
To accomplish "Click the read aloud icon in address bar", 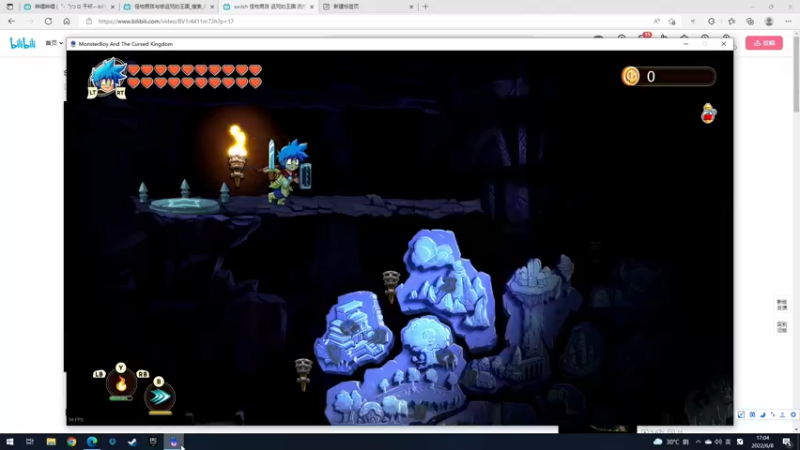I will (x=657, y=21).
